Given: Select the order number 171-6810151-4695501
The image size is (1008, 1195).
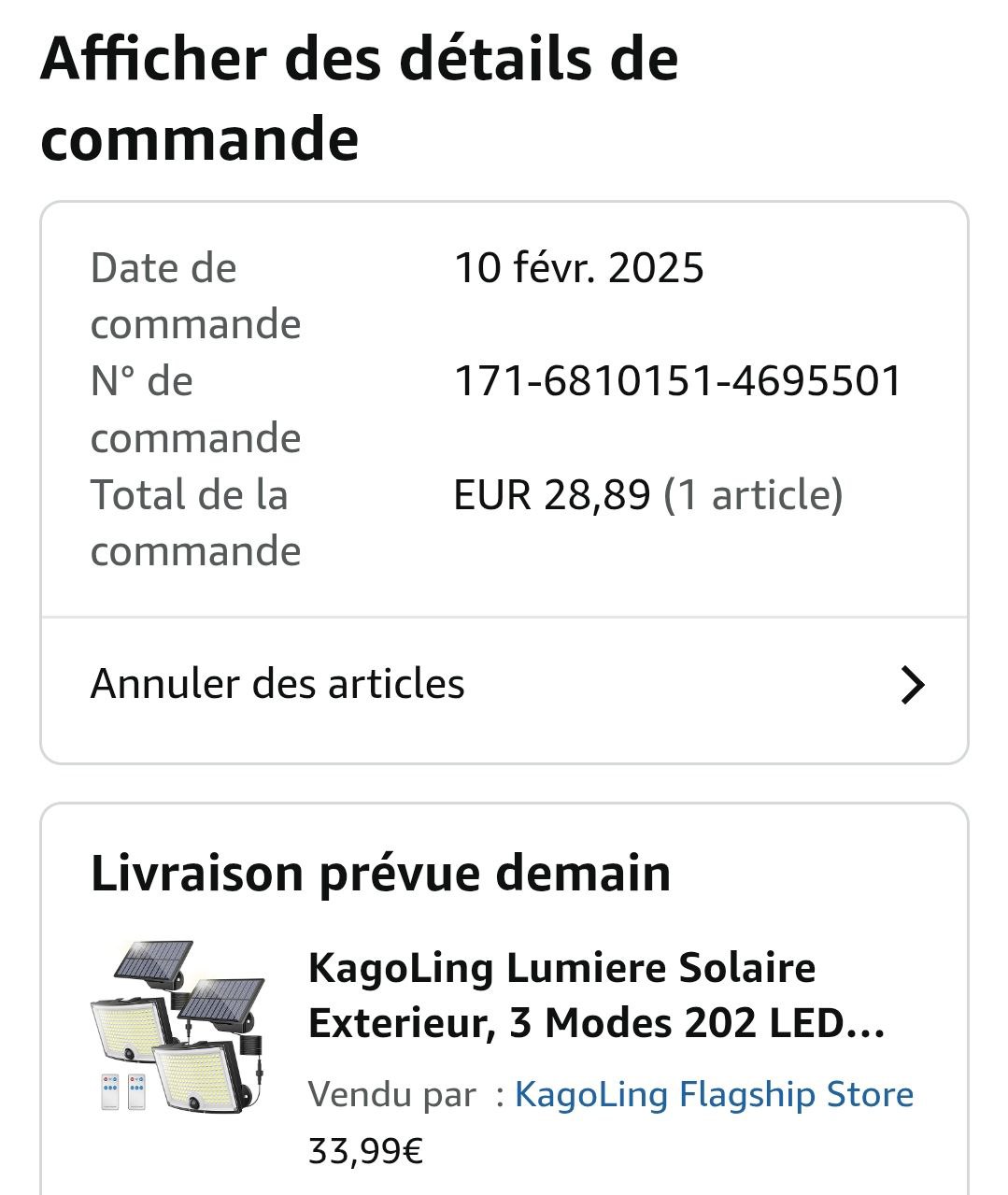Looking at the screenshot, I should click(677, 381).
